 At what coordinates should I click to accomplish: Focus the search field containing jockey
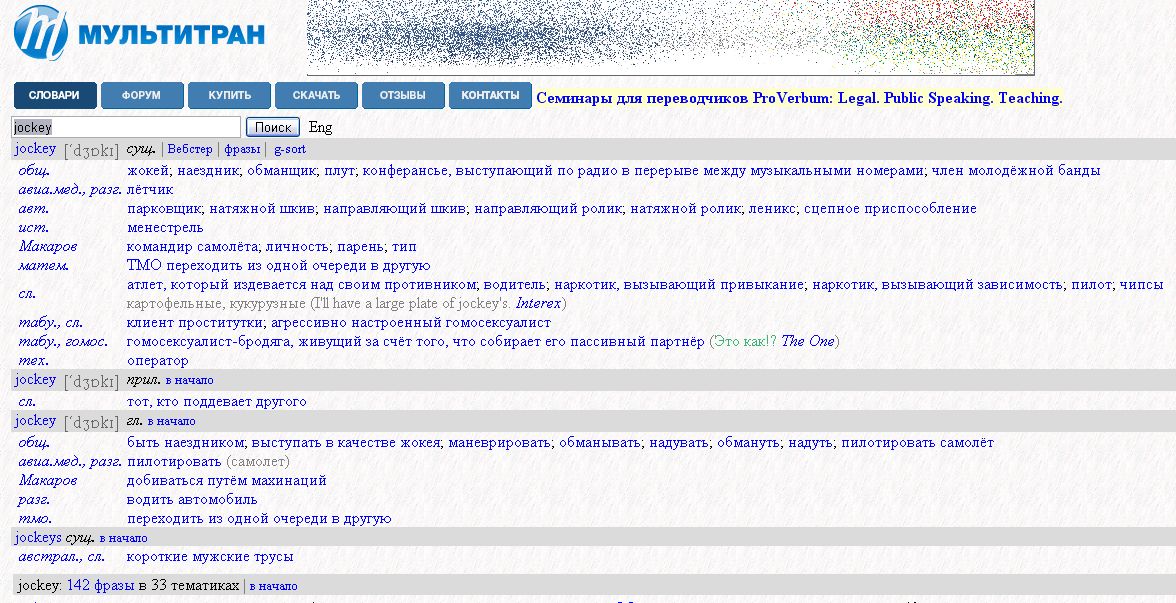click(x=126, y=127)
